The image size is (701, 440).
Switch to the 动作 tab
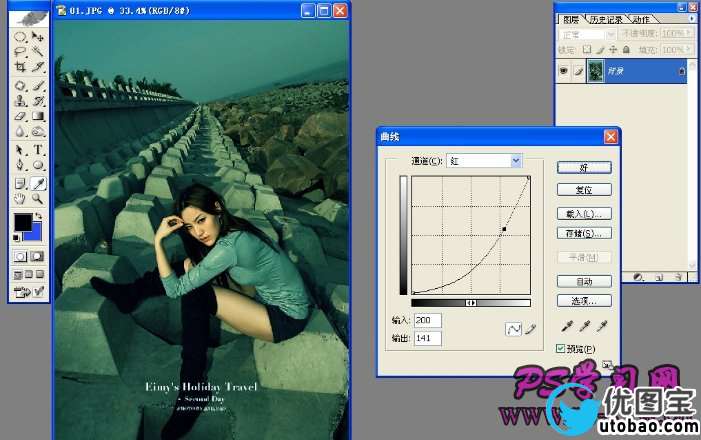point(641,19)
